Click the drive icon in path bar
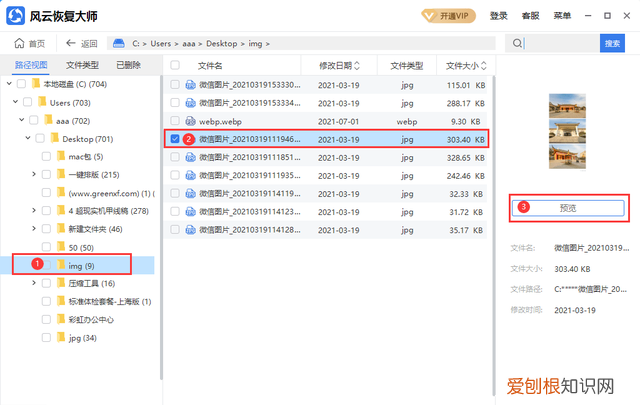The height and width of the screenshot is (405, 640). pos(119,43)
